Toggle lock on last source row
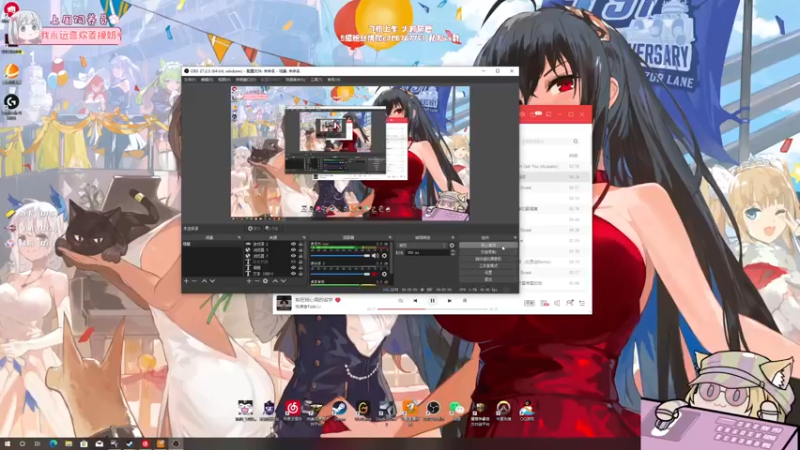 [x=301, y=273]
